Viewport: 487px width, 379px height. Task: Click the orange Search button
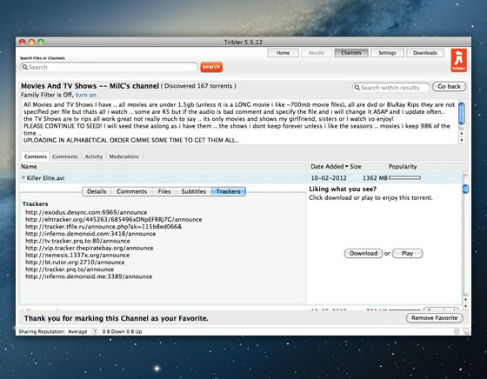click(x=211, y=67)
